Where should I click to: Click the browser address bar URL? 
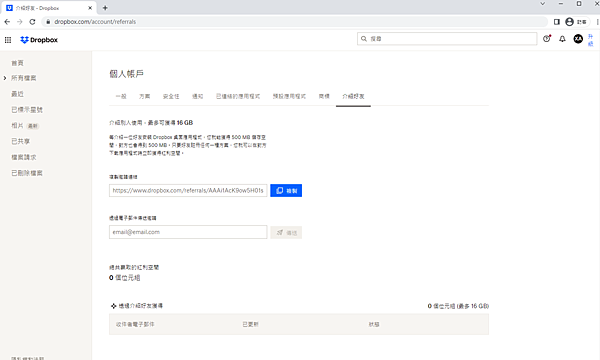(95, 22)
